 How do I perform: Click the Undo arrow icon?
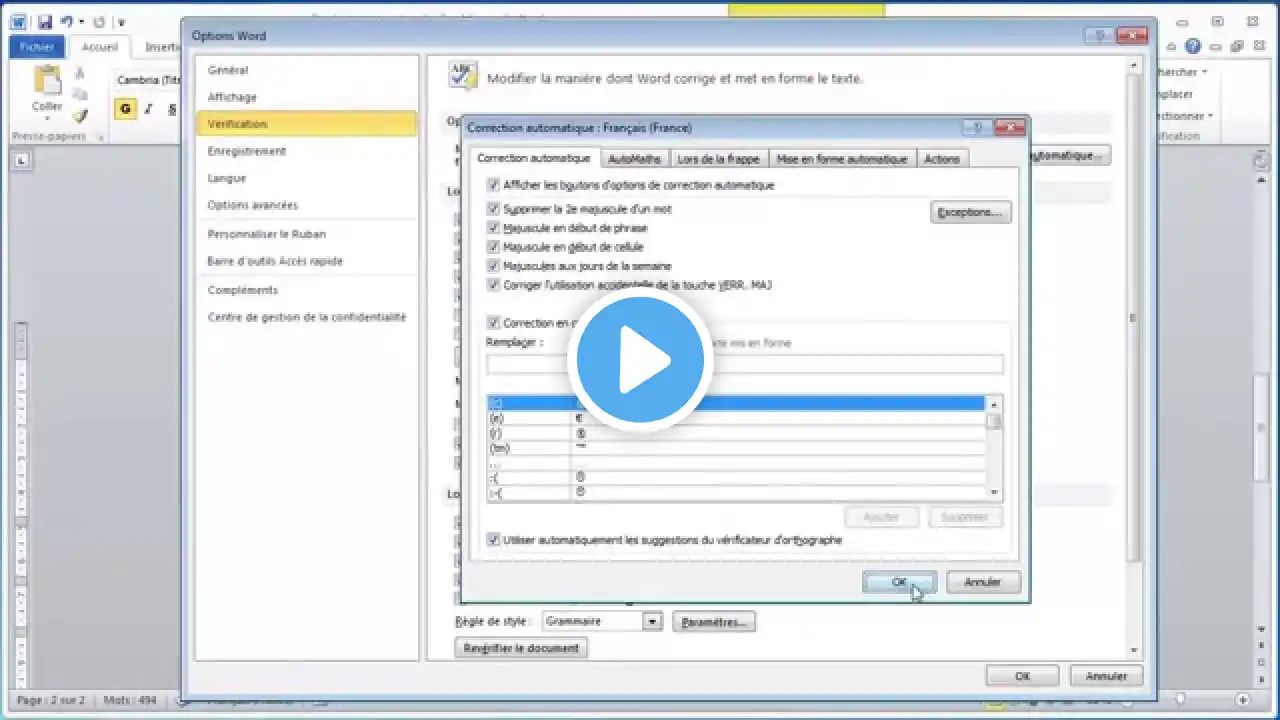68,21
